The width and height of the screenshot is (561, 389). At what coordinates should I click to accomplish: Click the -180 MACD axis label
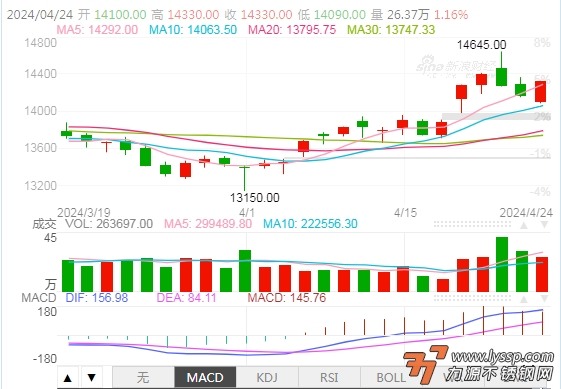tap(45, 359)
